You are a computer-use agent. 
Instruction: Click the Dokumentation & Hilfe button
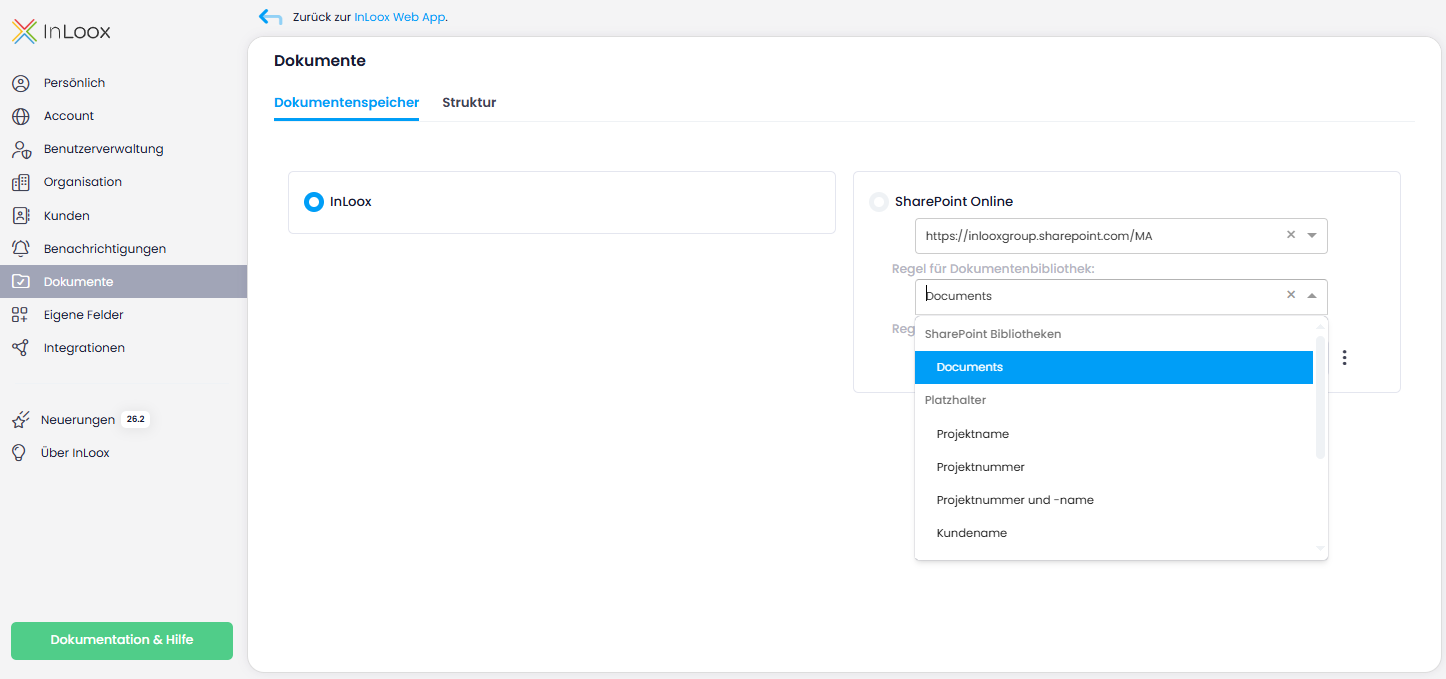pos(122,641)
